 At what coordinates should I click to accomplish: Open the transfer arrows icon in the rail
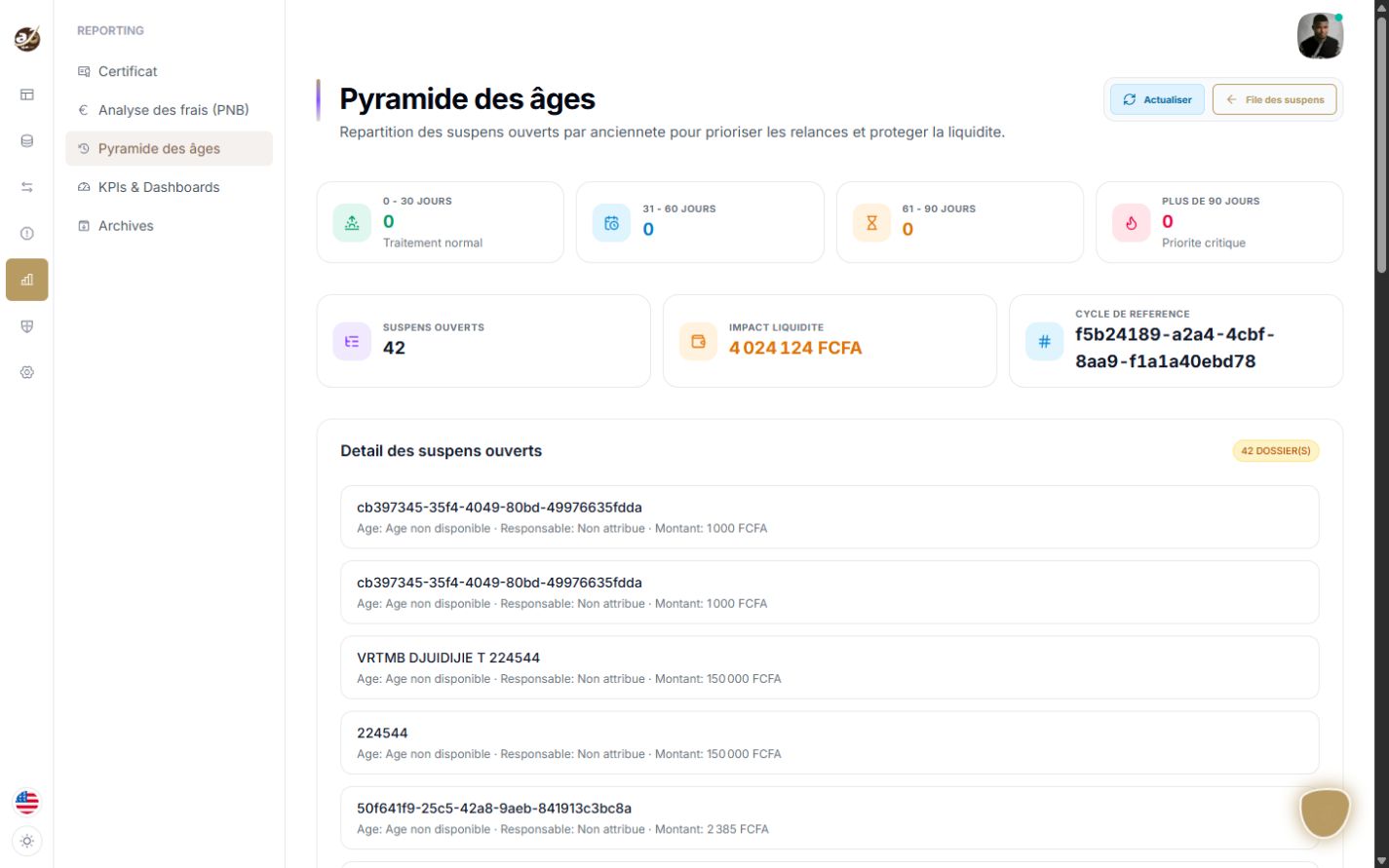[26, 187]
